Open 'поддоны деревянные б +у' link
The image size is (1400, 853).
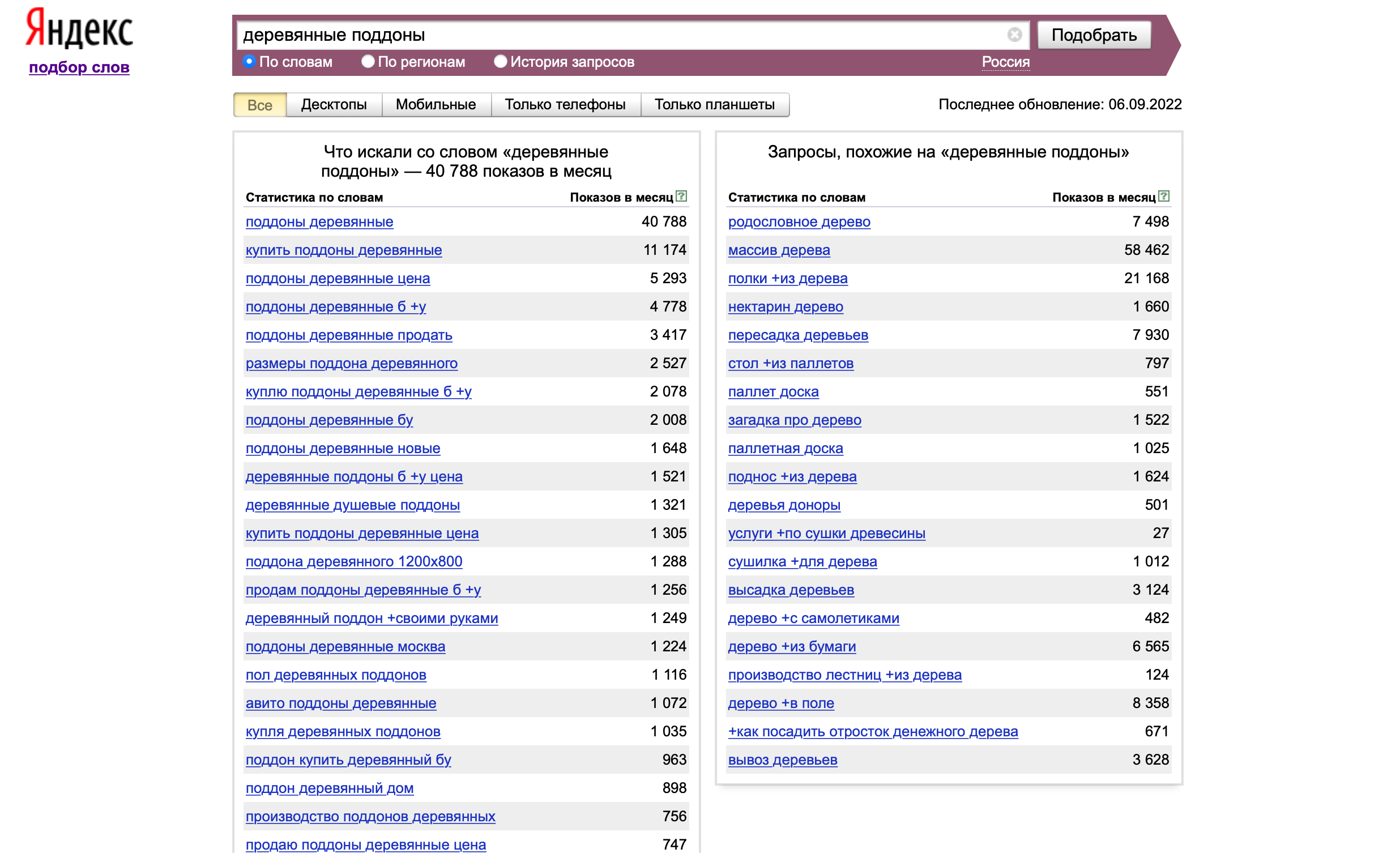coord(336,307)
